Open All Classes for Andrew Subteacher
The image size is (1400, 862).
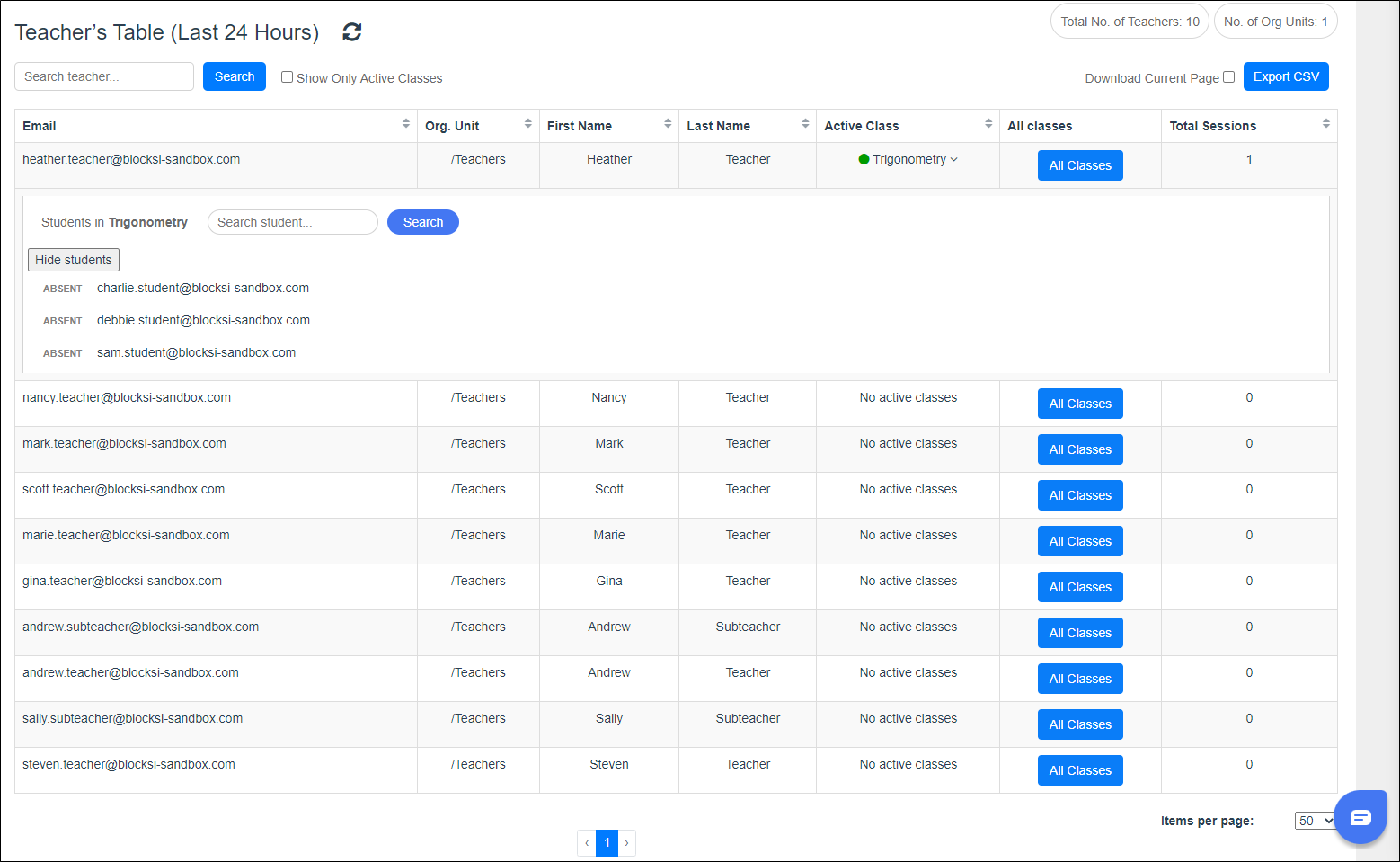1080,633
